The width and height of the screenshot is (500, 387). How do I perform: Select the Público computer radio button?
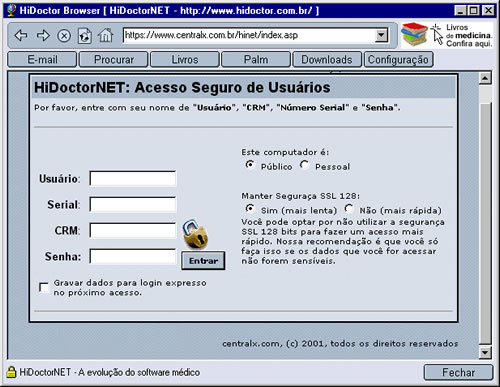pos(250,165)
